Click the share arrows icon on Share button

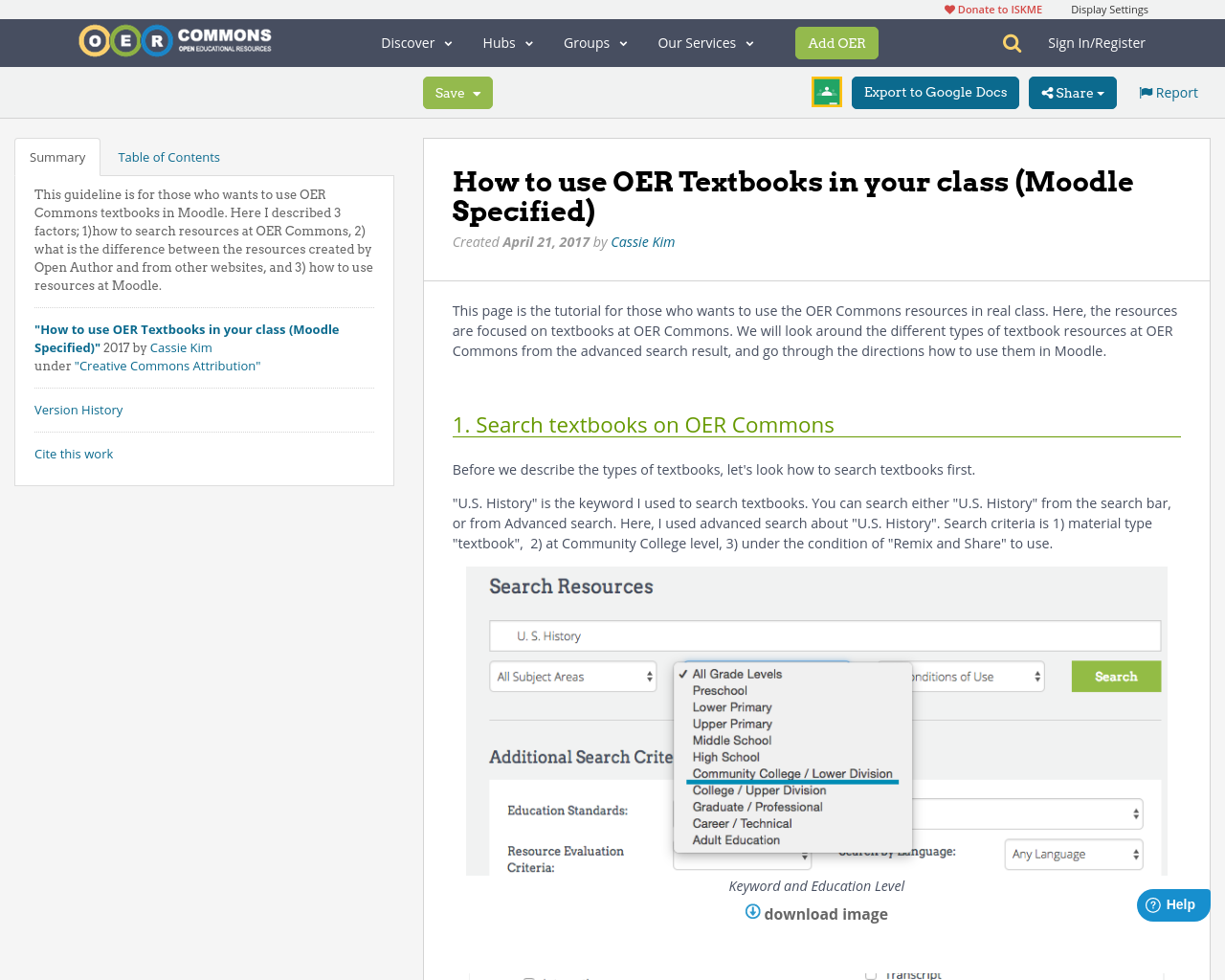click(1050, 92)
